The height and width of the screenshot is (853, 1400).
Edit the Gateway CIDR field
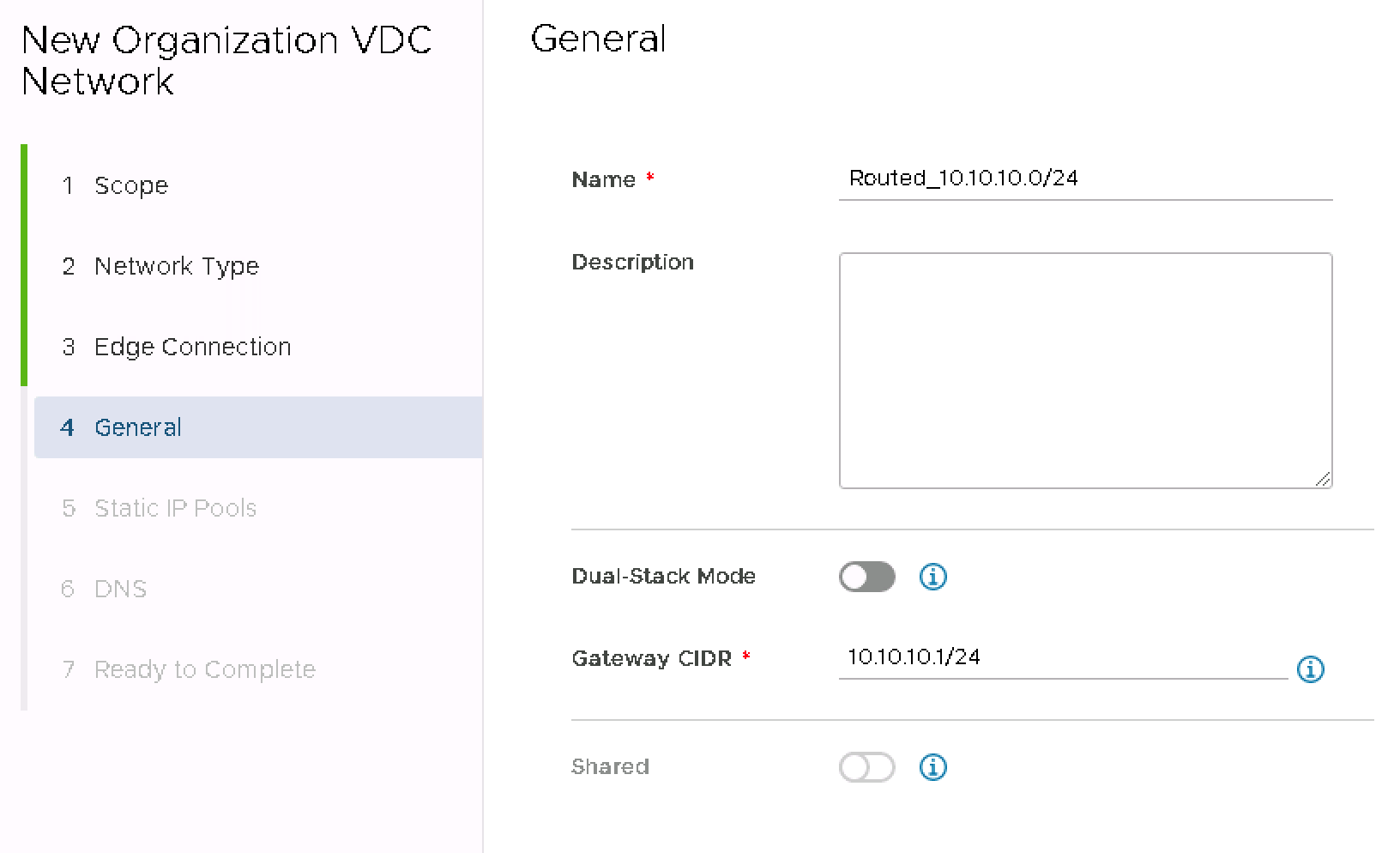coord(1062,657)
